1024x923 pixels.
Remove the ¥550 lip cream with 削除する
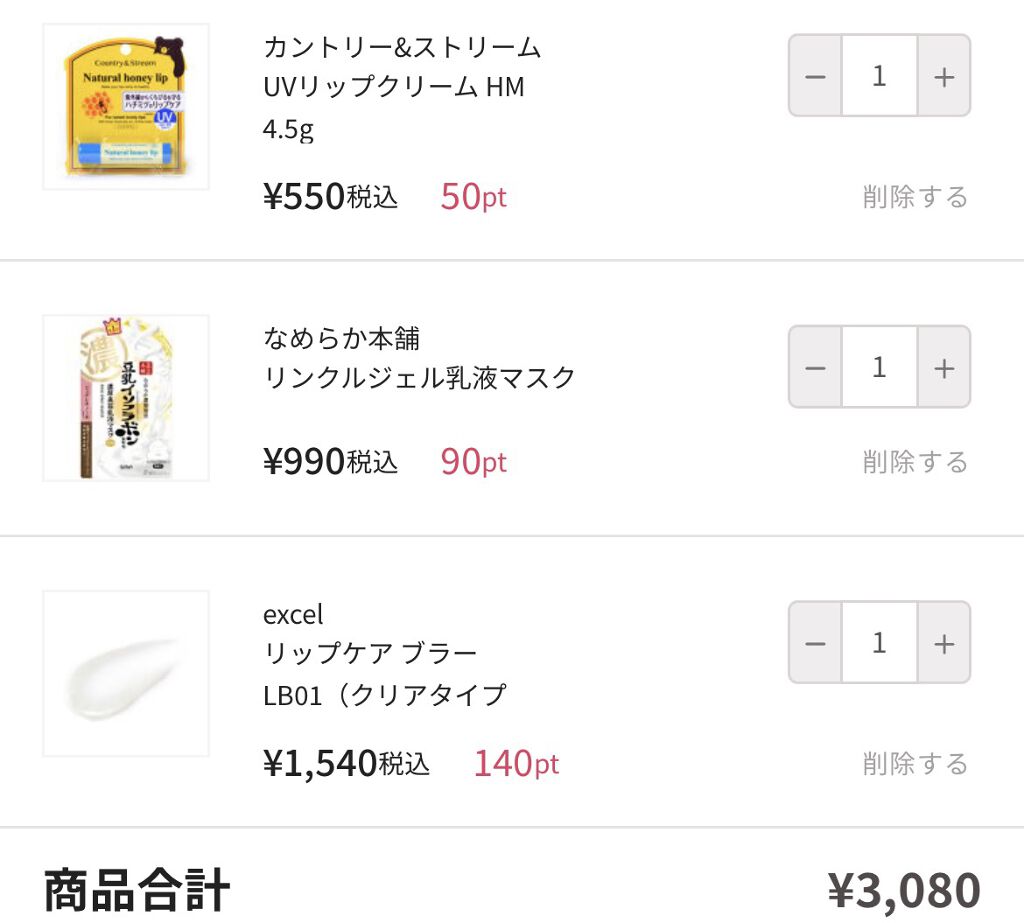coord(915,197)
